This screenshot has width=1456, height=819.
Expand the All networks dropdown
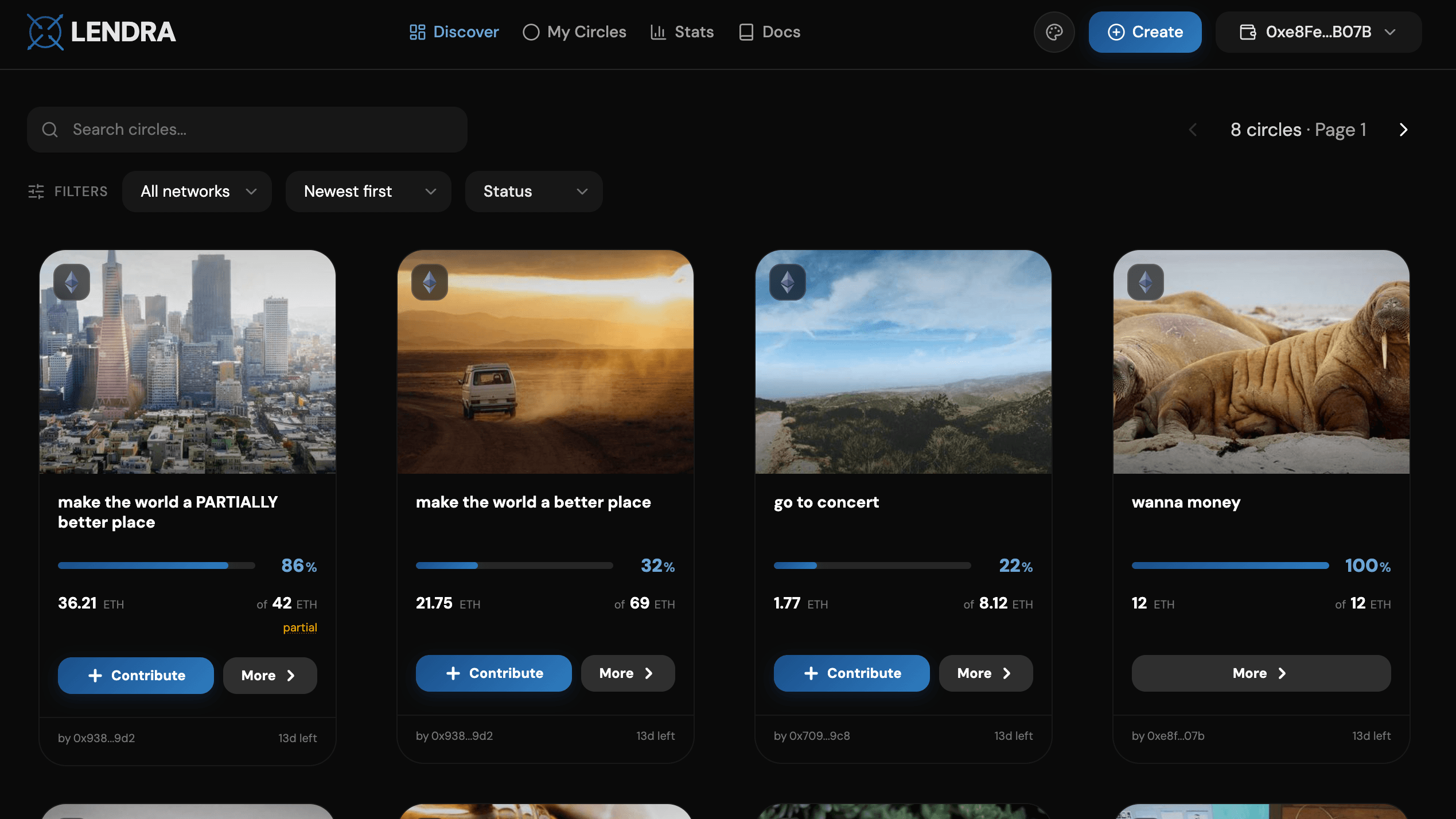click(197, 192)
